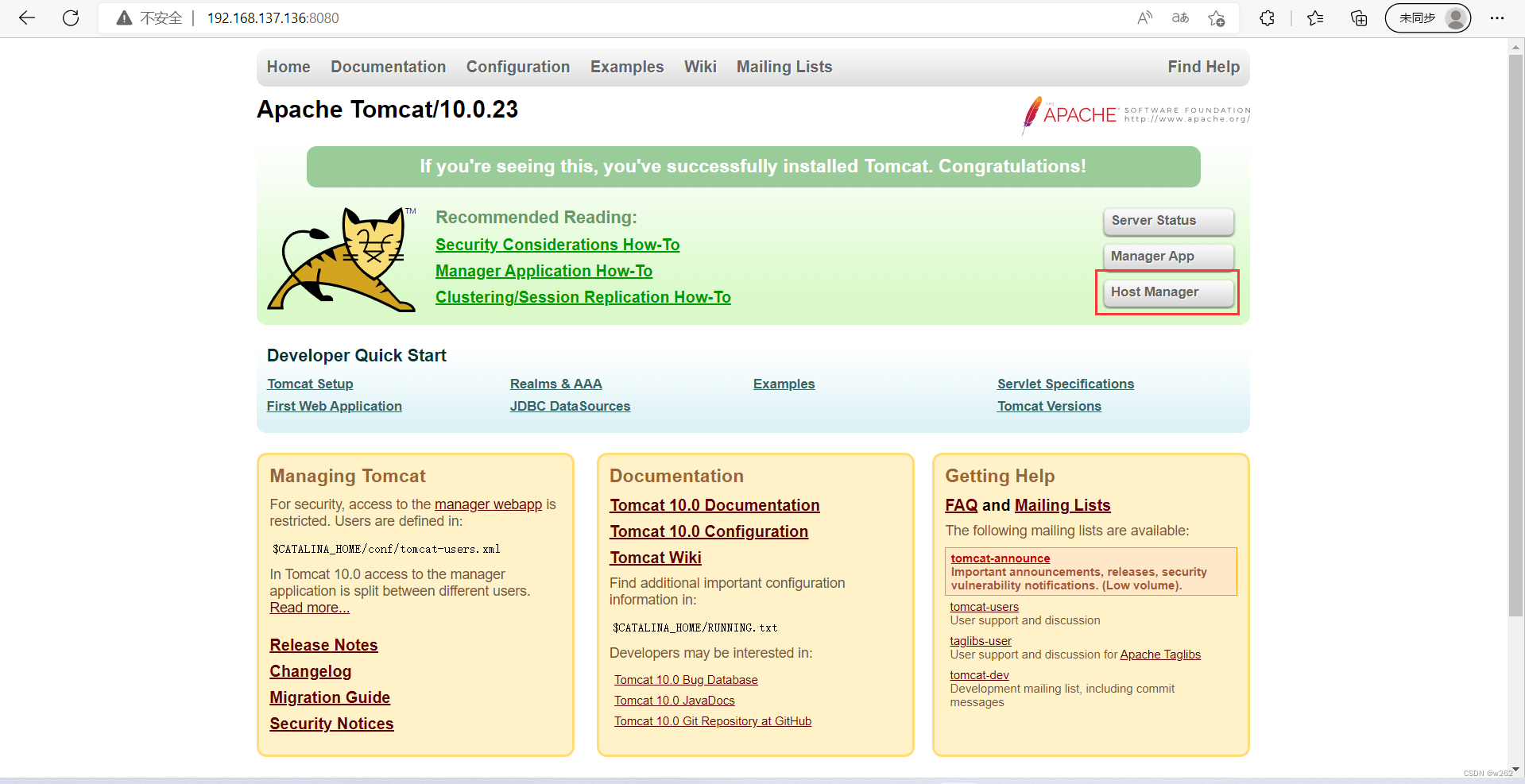
Task: Open browser settings and more menu
Action: [x=1497, y=17]
